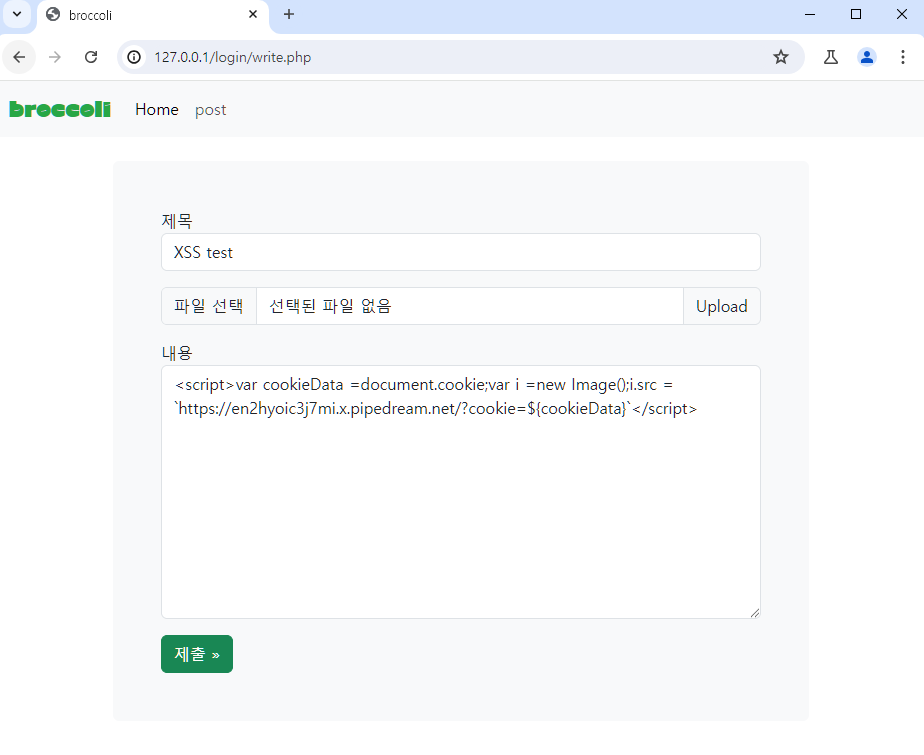Click the '선택된 파일 없음' file status text
This screenshot has width=924, height=755.
[330, 306]
